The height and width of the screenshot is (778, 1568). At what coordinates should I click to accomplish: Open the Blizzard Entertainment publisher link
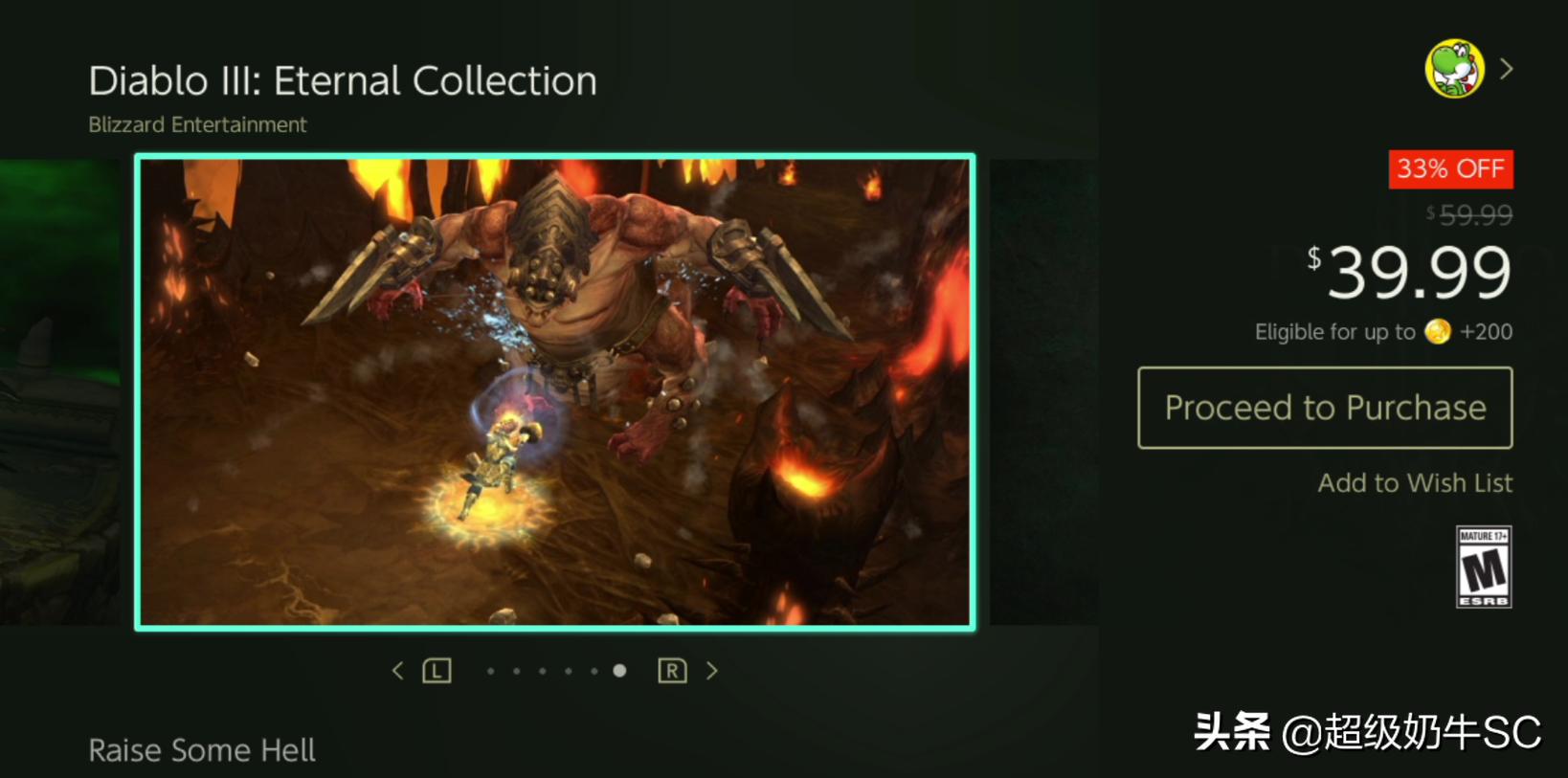pyautogui.click(x=197, y=124)
